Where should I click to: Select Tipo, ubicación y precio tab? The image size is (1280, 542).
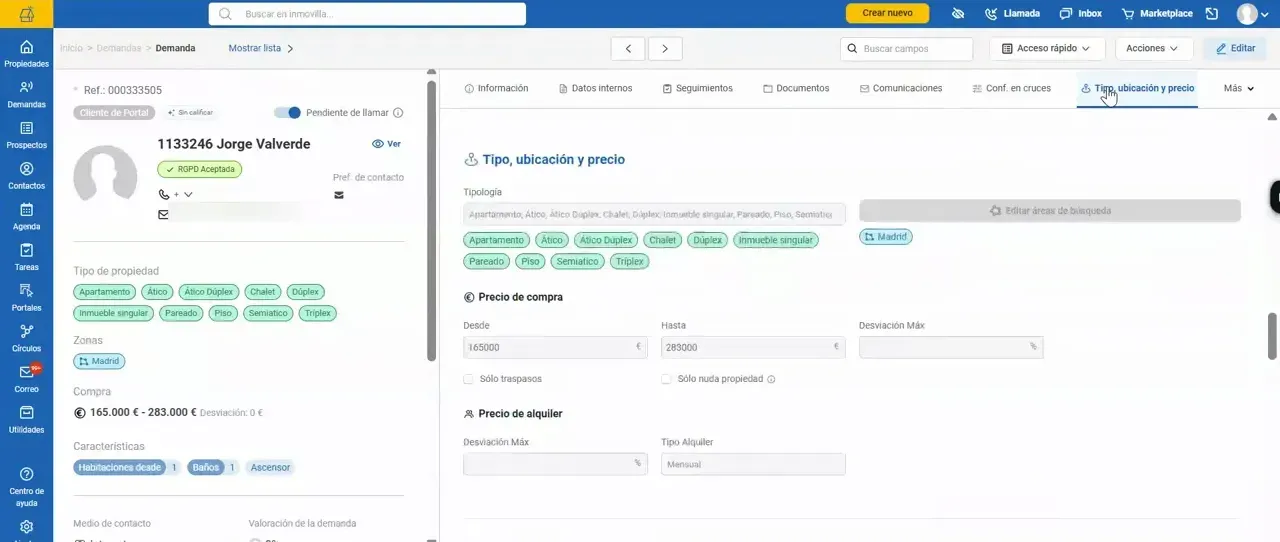[x=1137, y=88]
